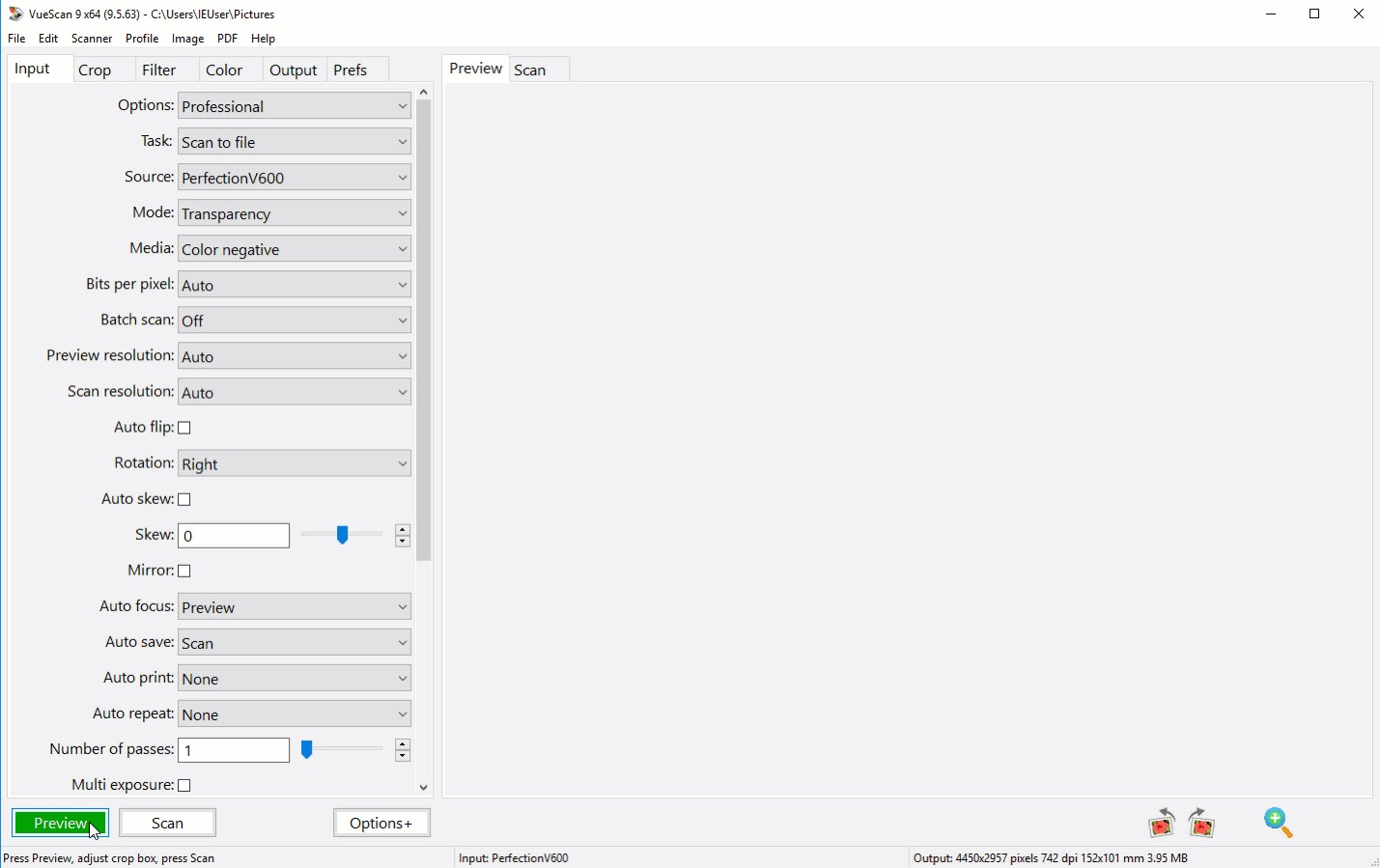This screenshot has height=868, width=1380.
Task: Click the Options+ button
Action: [381, 823]
